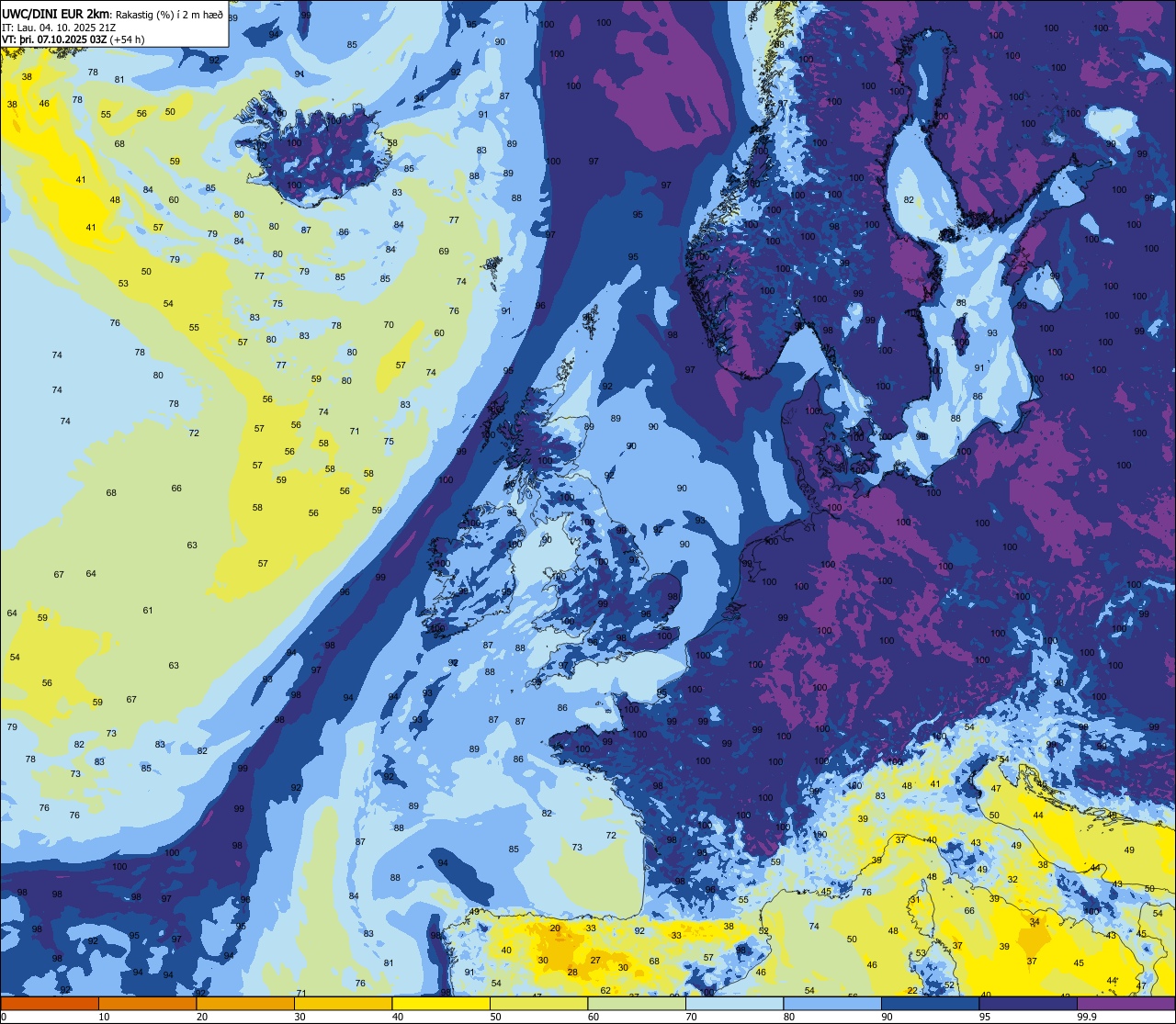The height and width of the screenshot is (1024, 1176).
Task: Click the valid time 'VT: þri. 07.10.2025 03Z (+54 h)'
Action: tap(73, 39)
